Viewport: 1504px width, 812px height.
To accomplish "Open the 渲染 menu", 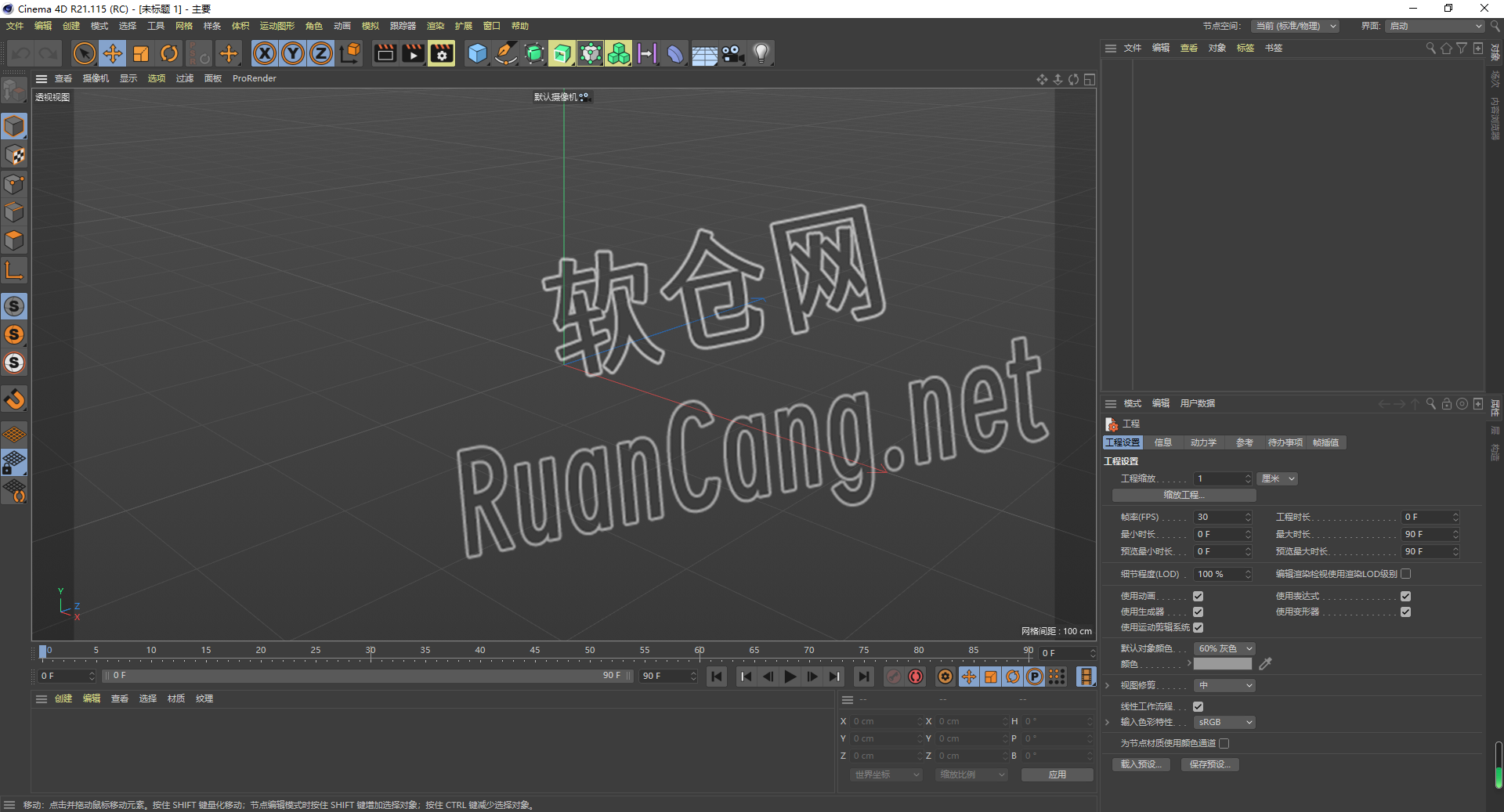I will click(x=436, y=26).
